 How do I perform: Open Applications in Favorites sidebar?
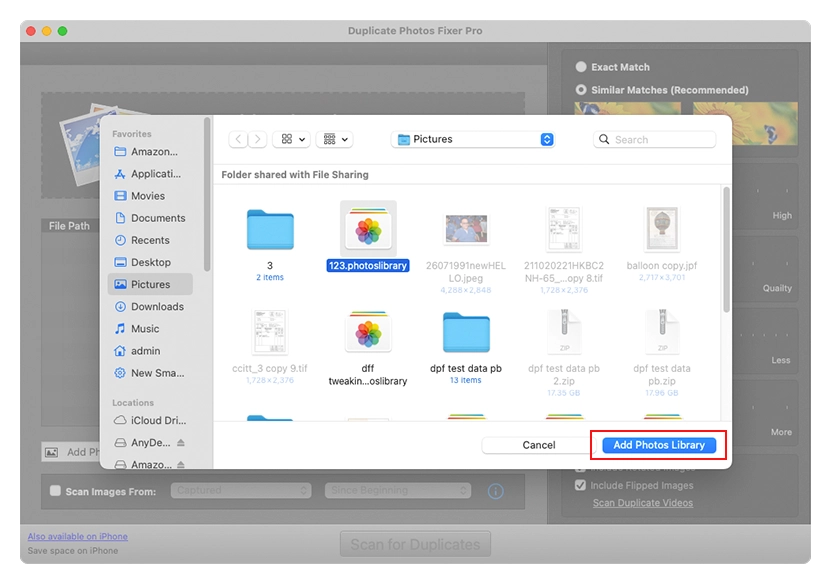[x=150, y=174]
